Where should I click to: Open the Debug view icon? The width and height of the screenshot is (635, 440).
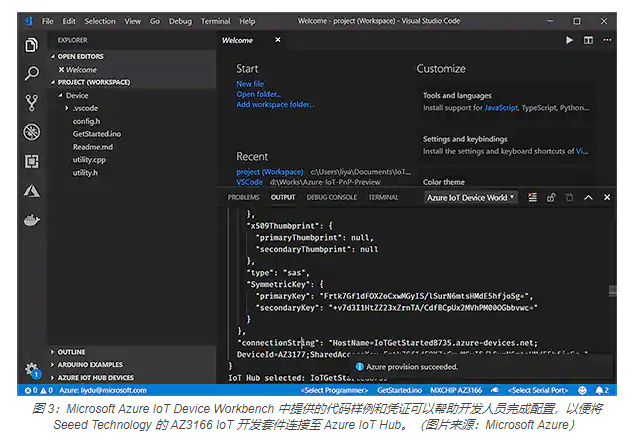[x=32, y=132]
